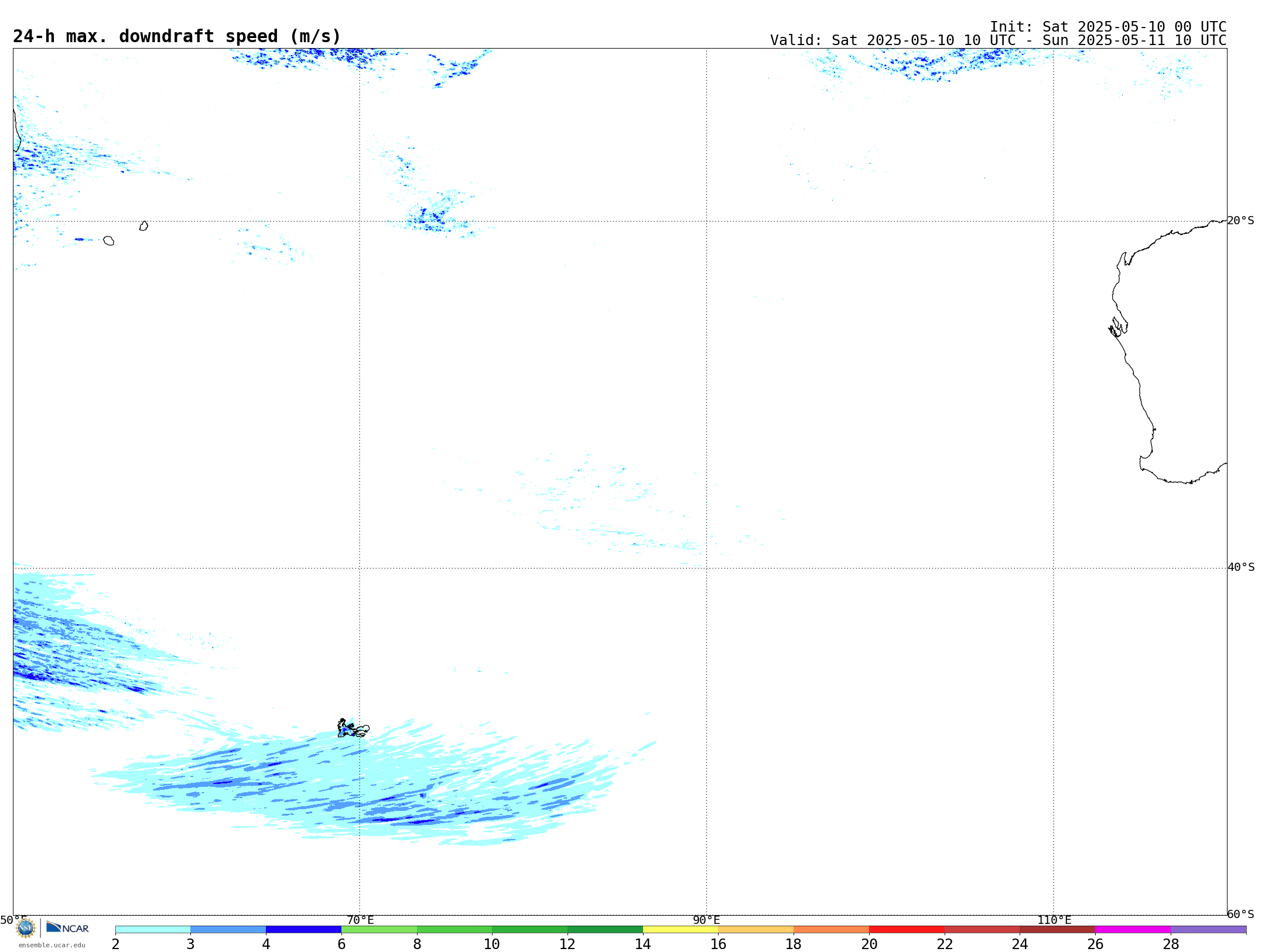The image size is (1265, 952).
Task: Click colorbar tick label '6'
Action: (x=341, y=944)
